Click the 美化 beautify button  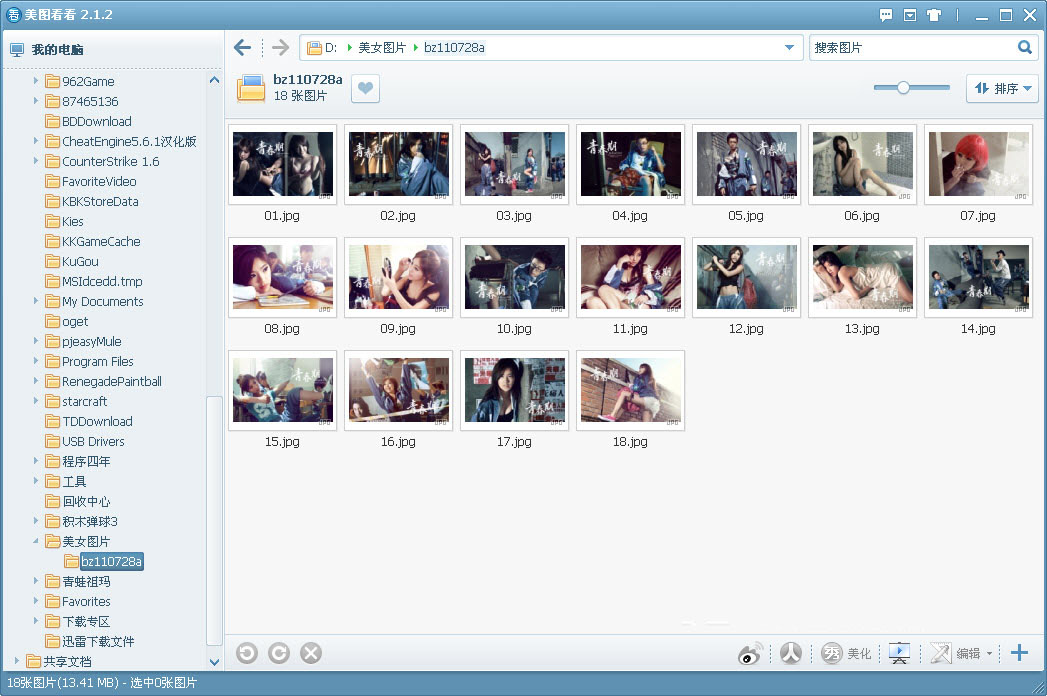click(x=847, y=654)
